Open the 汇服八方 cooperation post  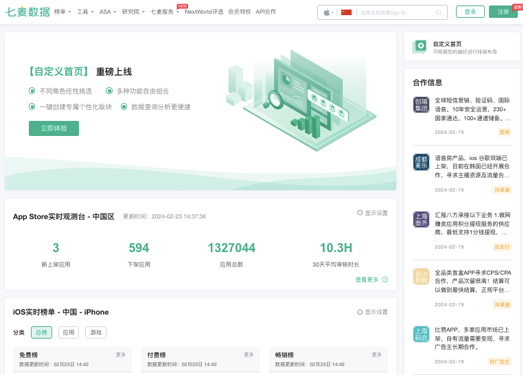(x=473, y=224)
